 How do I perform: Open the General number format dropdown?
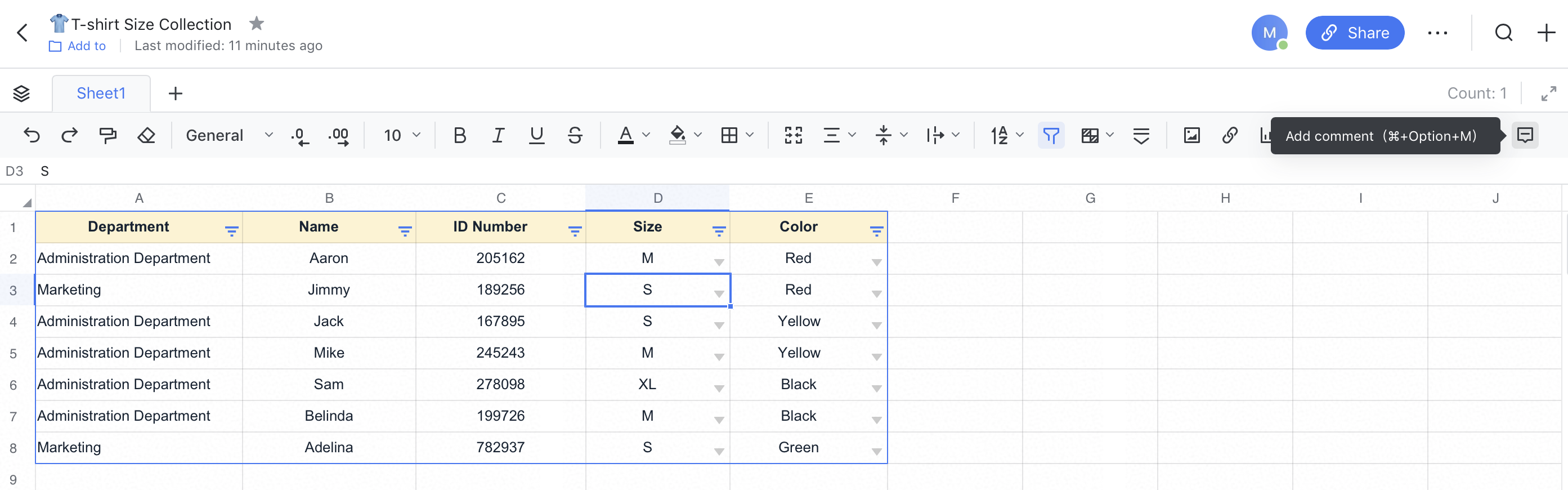click(x=229, y=135)
